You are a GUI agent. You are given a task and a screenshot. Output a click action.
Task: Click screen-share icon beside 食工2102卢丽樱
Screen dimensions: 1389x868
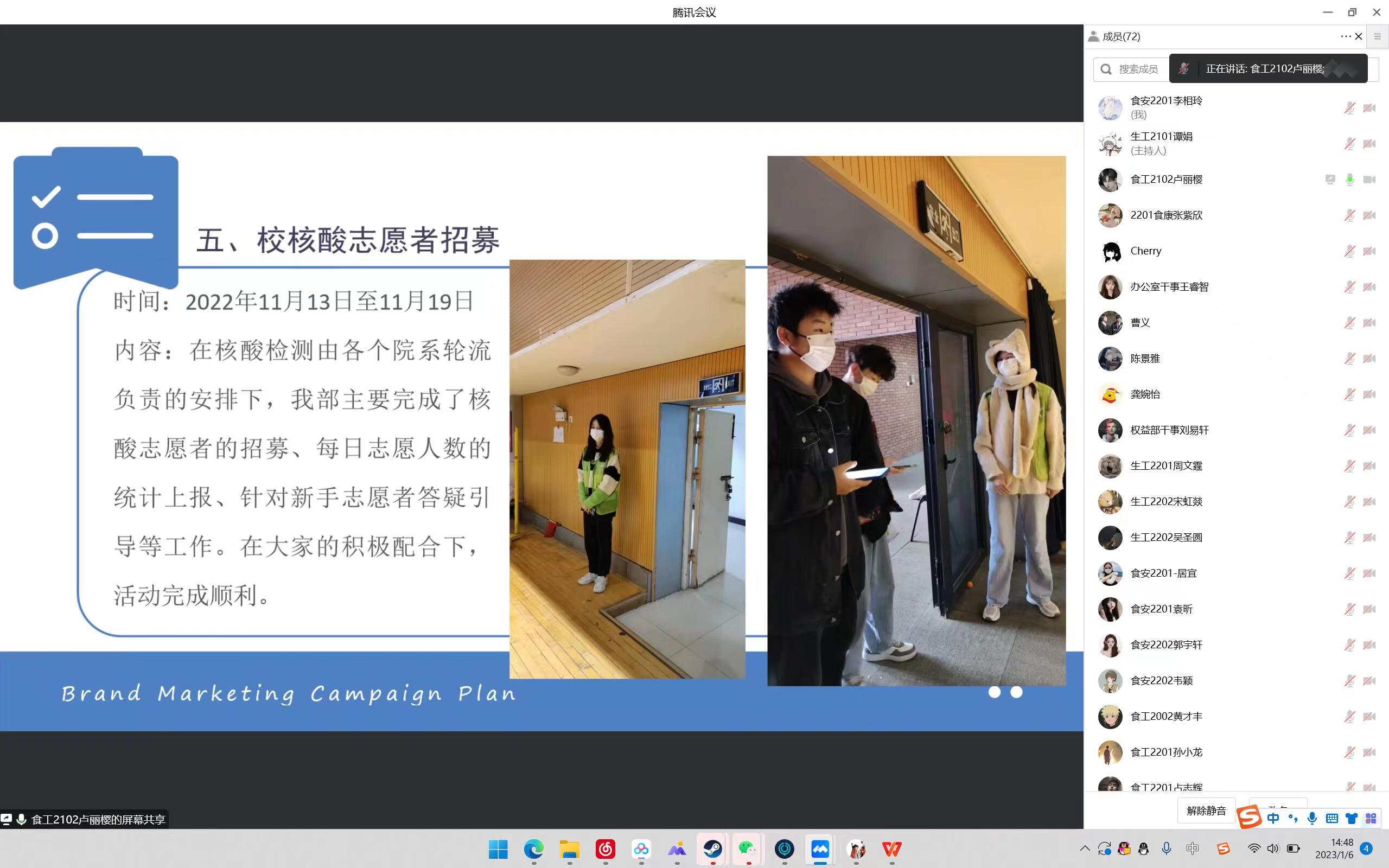(x=1330, y=180)
